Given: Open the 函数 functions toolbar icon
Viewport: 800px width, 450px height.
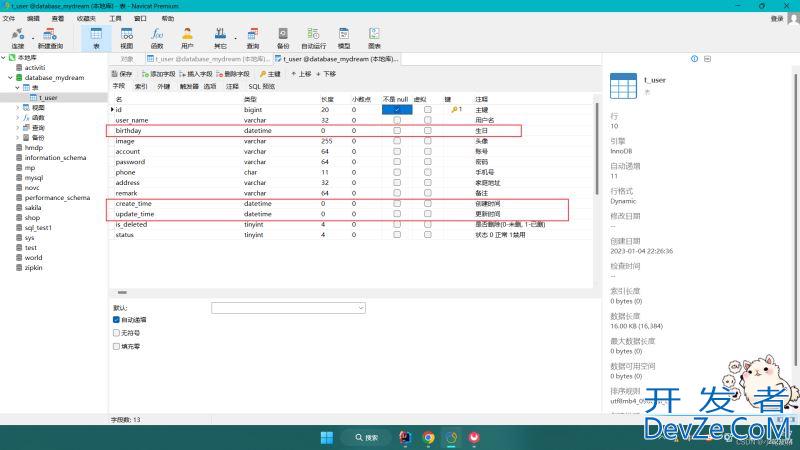Looking at the screenshot, I should (x=157, y=35).
